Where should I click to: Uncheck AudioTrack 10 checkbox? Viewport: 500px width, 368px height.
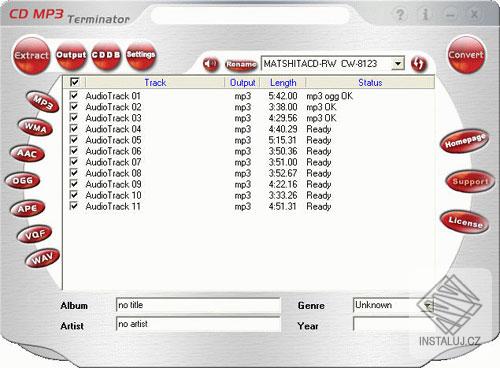pos(74,195)
